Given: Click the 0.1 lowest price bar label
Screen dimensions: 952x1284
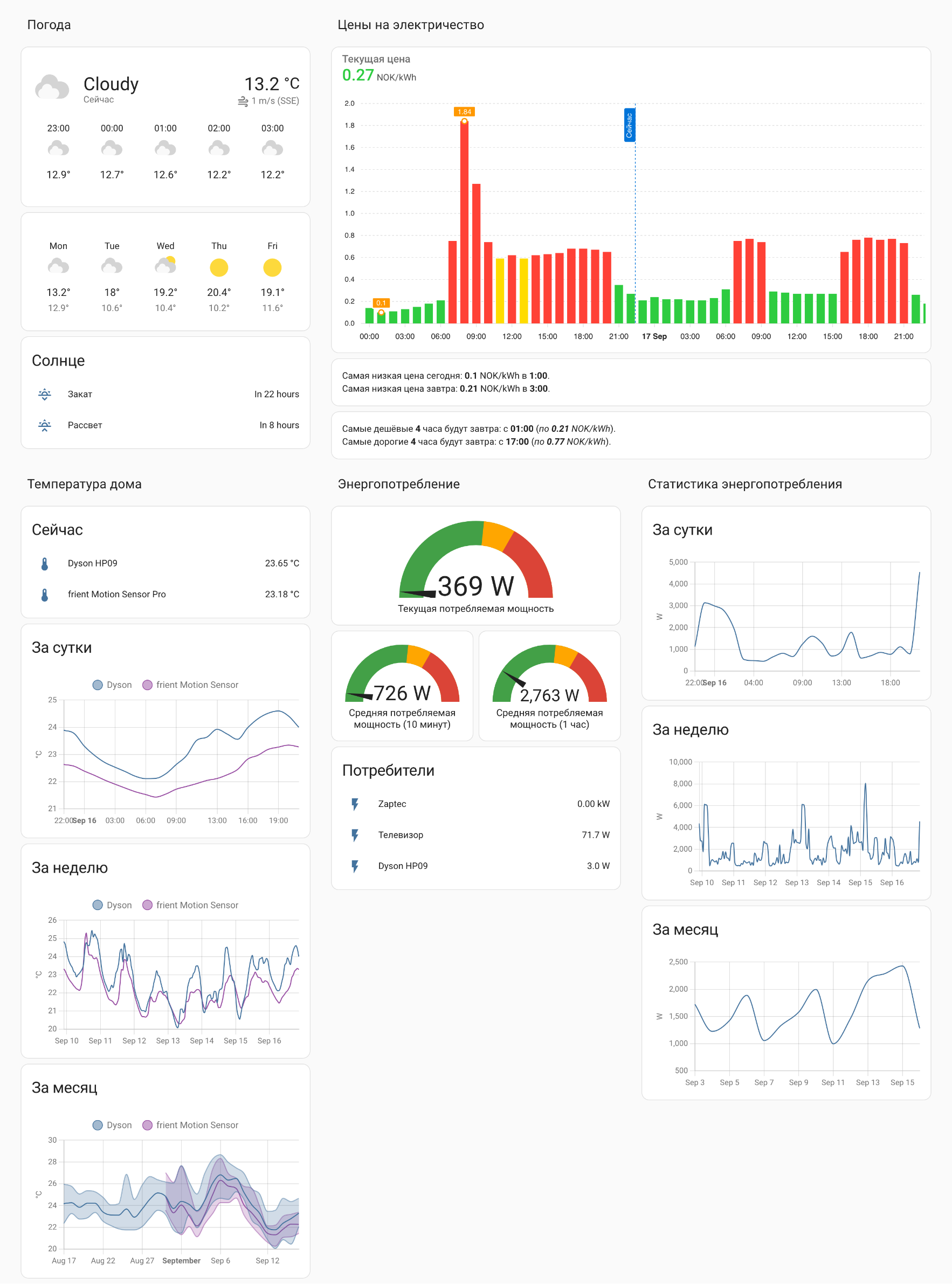Looking at the screenshot, I should tap(381, 302).
